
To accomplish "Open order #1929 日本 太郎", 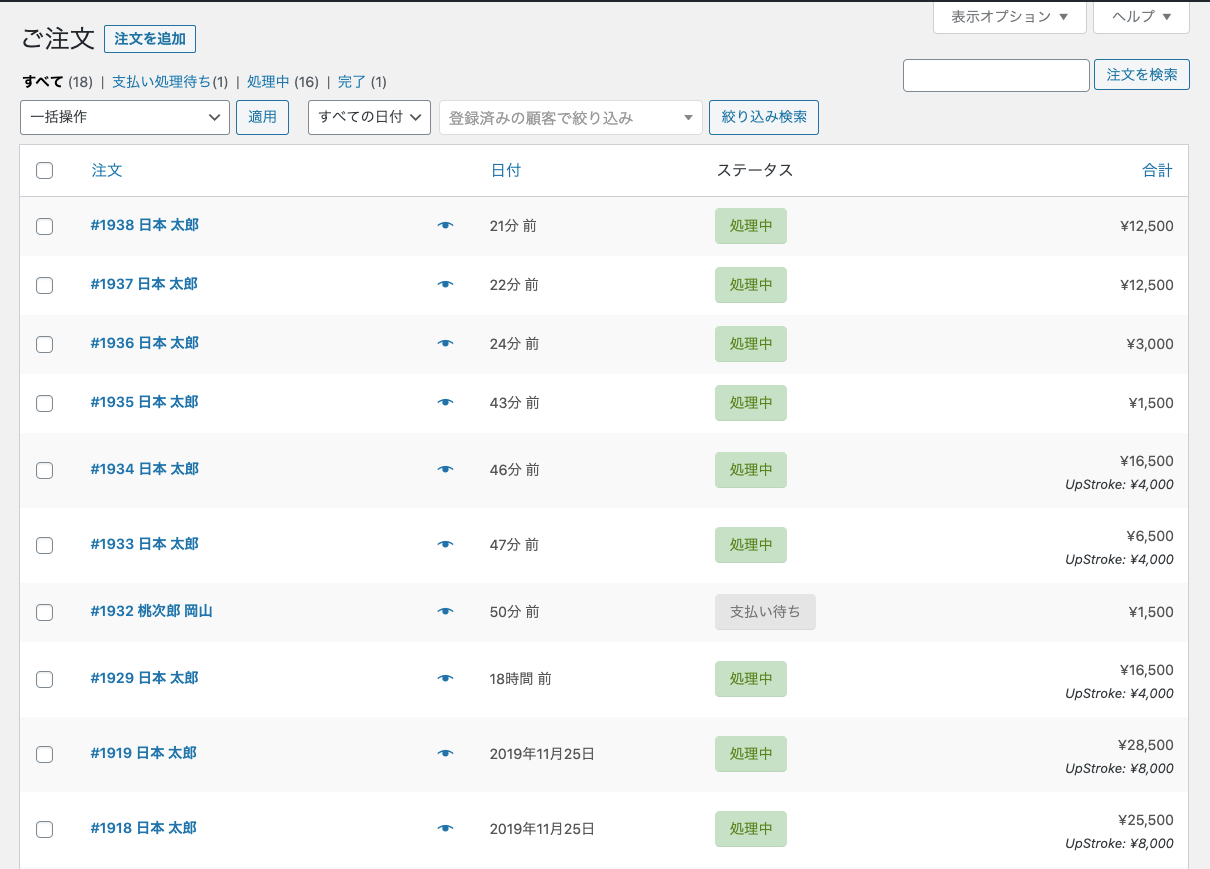I will (x=144, y=678).
